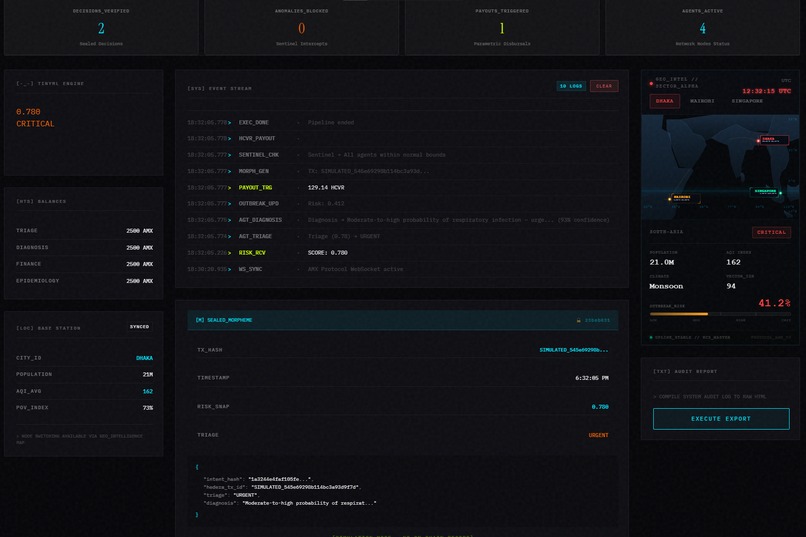This screenshot has width=806, height=537.
Task: Select the AGT_DIAGNOSIS log entry
Action: click(x=402, y=220)
